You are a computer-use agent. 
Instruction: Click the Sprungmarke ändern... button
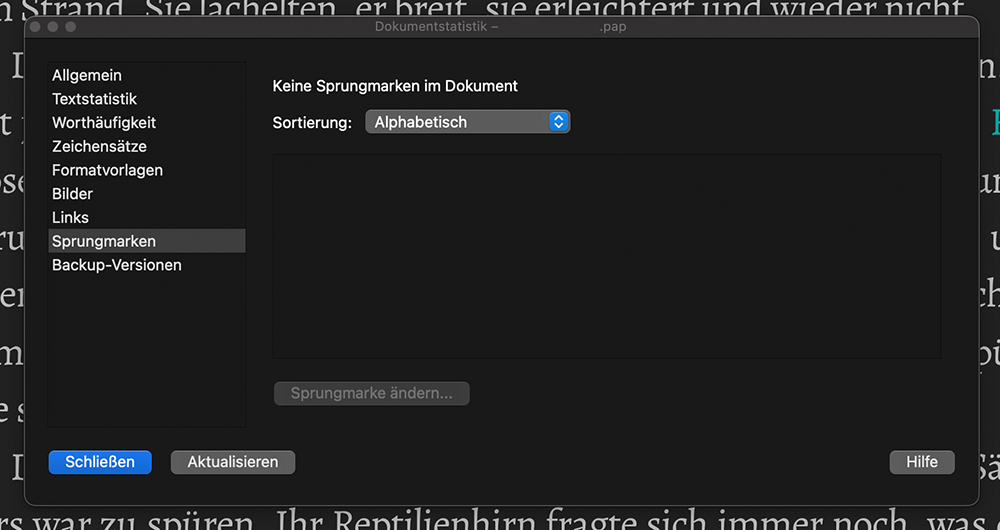pyautogui.click(x=371, y=393)
